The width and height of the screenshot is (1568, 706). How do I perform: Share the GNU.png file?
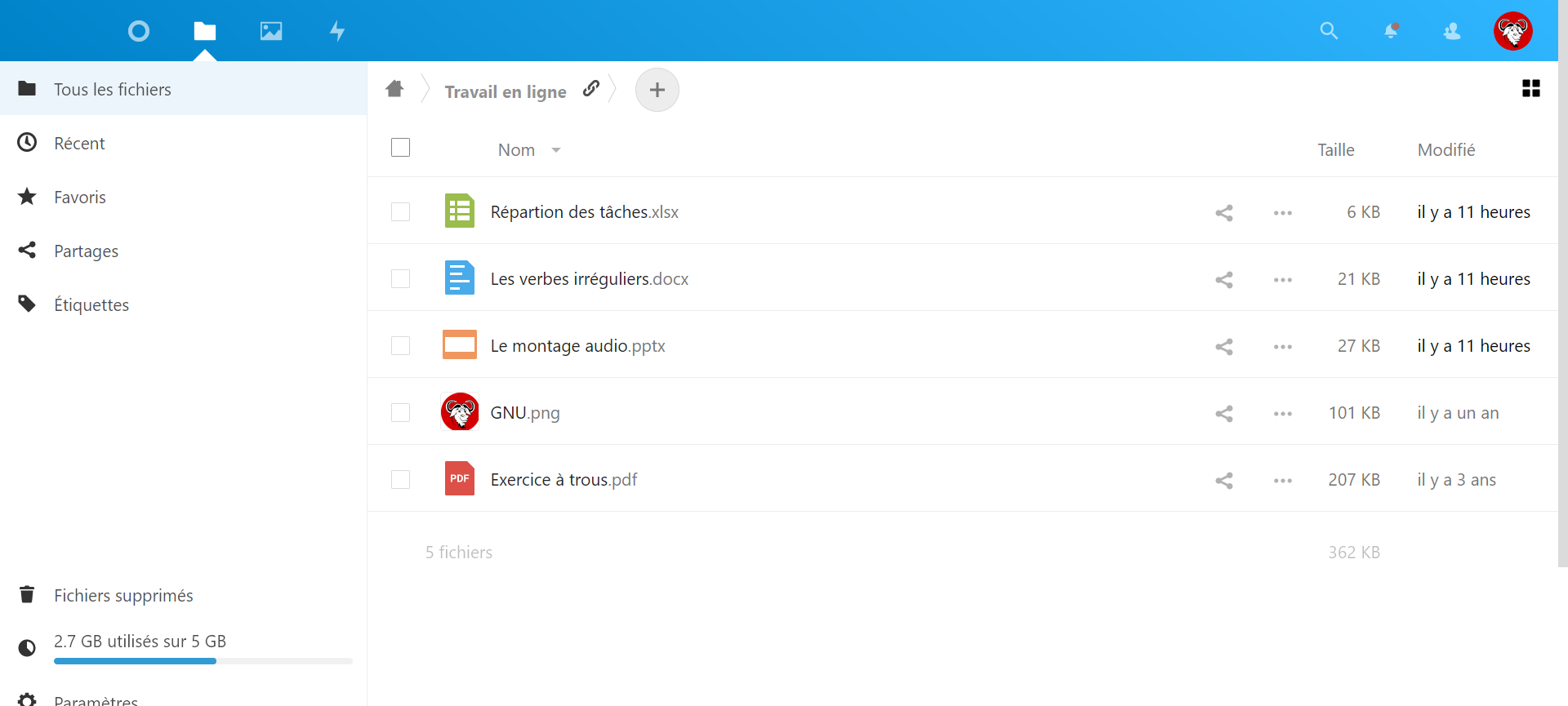point(1223,414)
